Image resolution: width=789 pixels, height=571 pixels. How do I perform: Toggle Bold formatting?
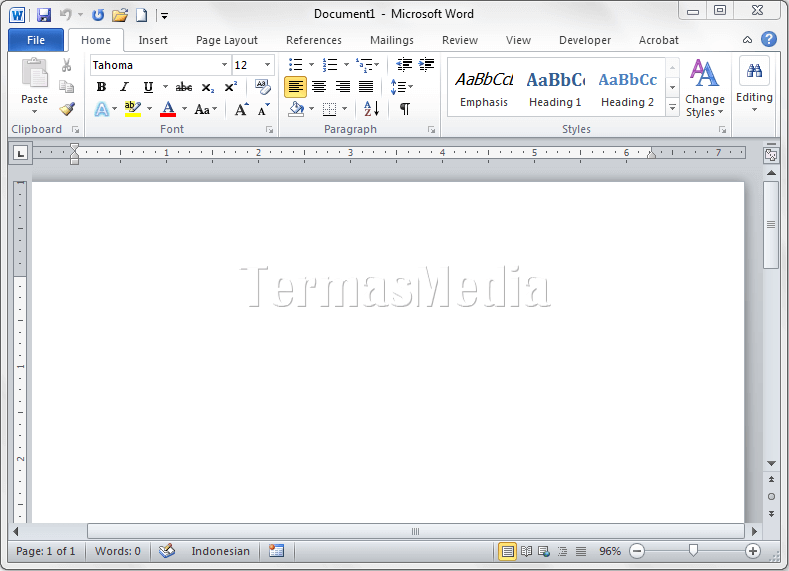pos(101,87)
